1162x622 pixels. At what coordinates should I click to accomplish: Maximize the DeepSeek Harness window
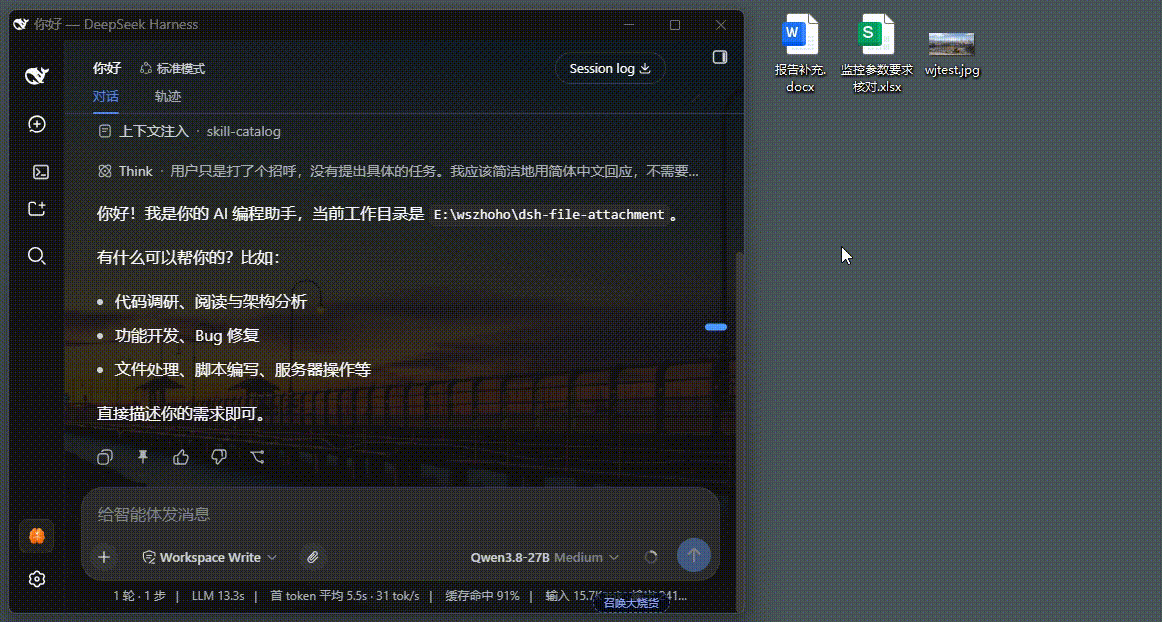pyautogui.click(x=674, y=24)
